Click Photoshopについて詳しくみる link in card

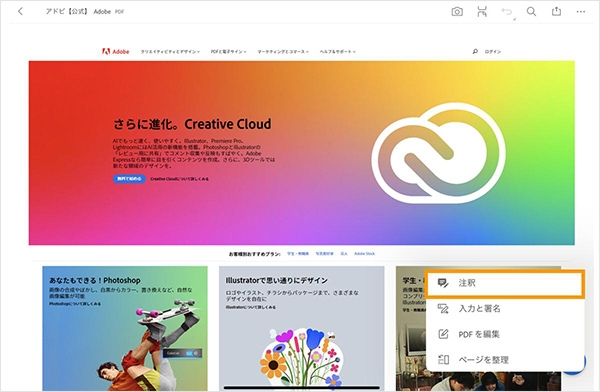point(75,304)
